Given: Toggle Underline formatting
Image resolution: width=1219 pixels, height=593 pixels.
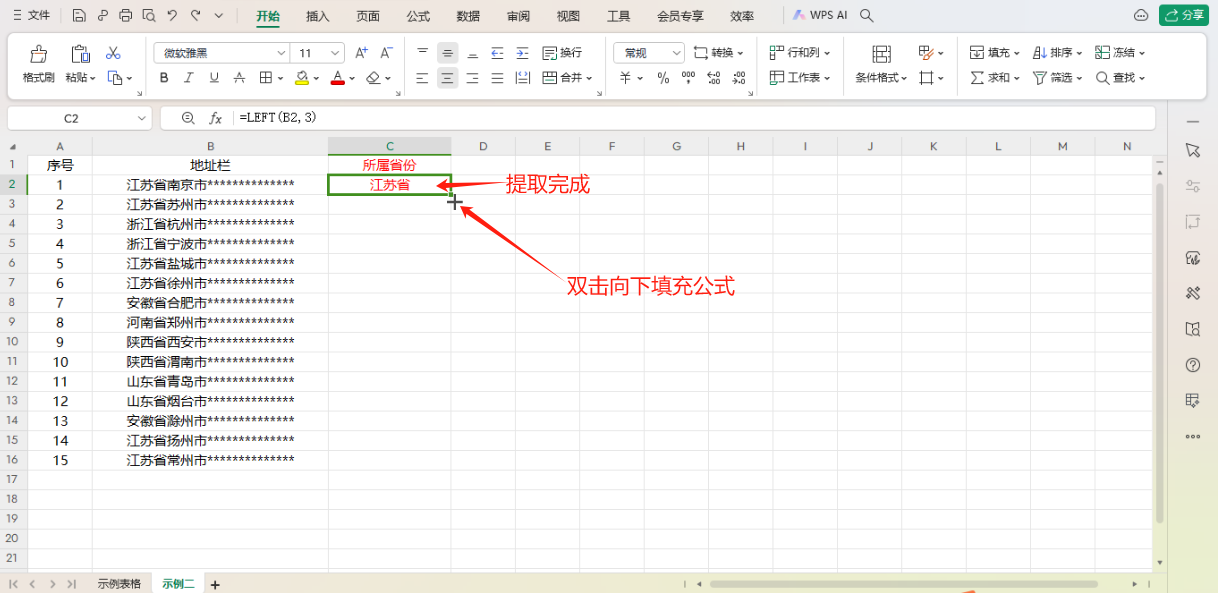Looking at the screenshot, I should [x=214, y=77].
